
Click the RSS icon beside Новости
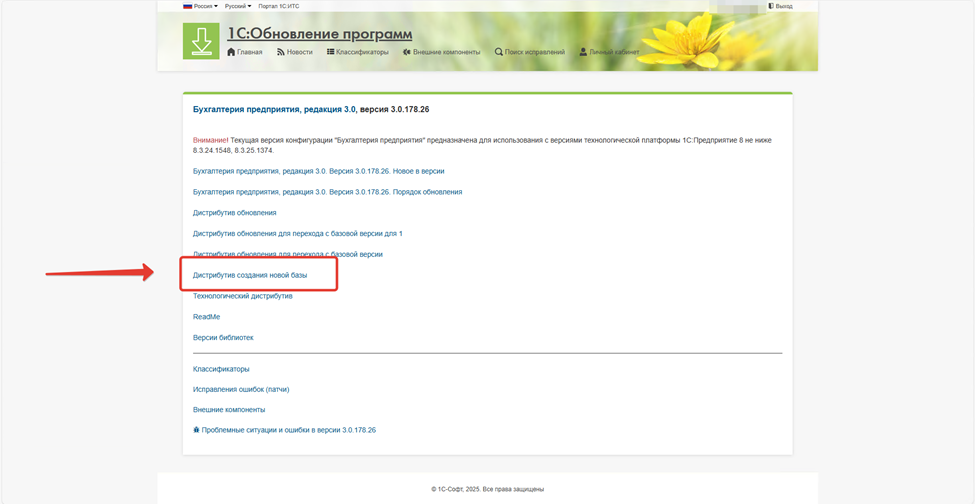click(280, 52)
